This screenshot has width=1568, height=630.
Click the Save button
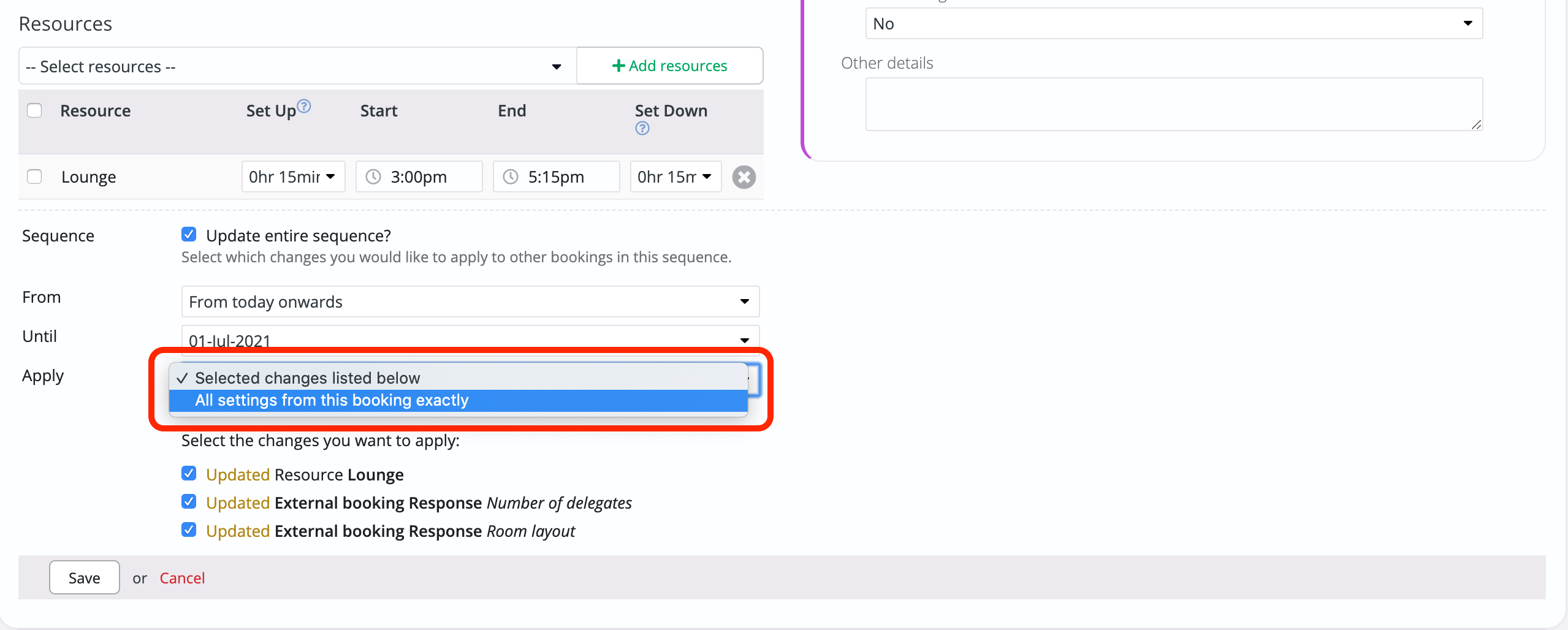coord(84,577)
